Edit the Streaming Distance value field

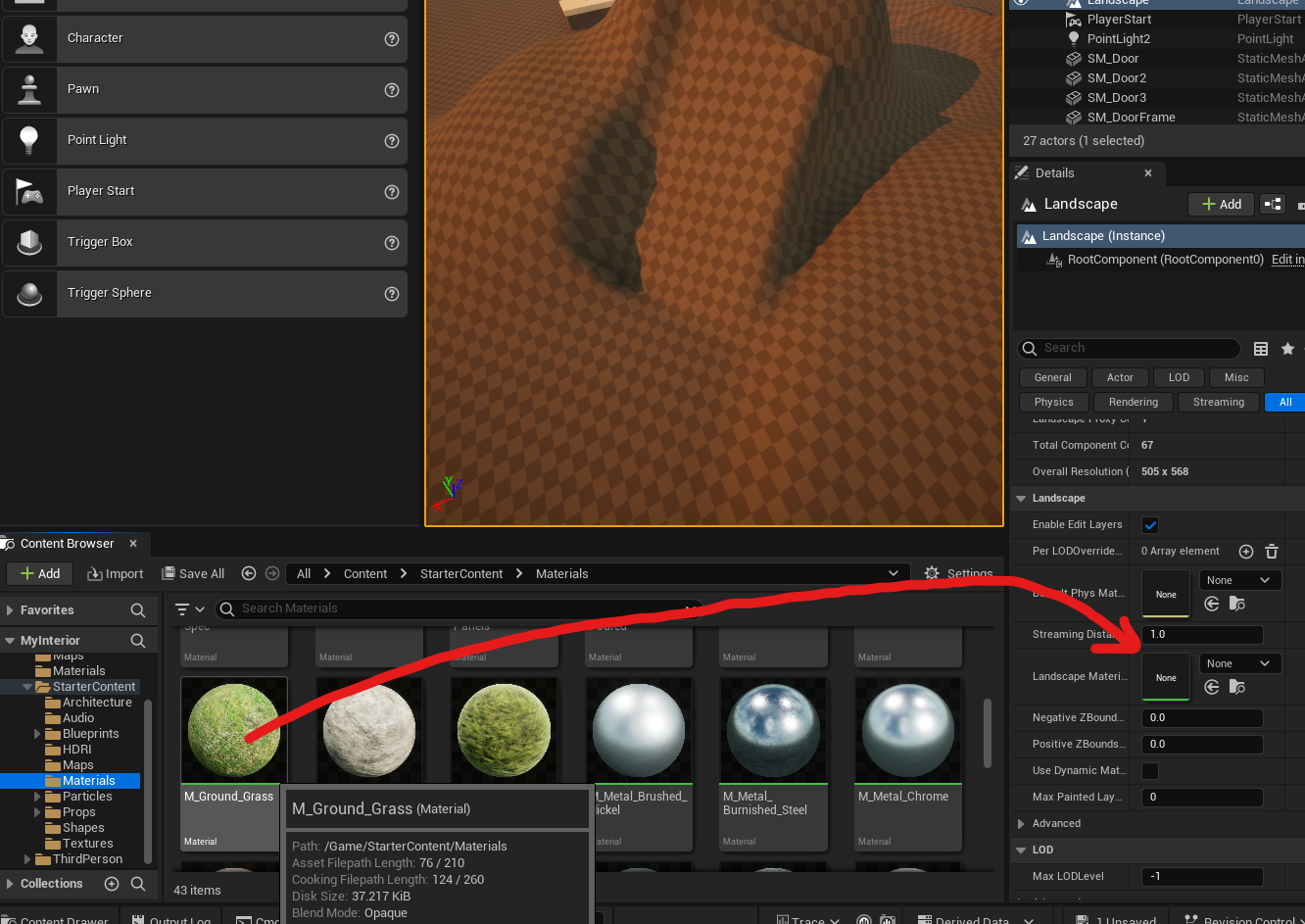point(1202,634)
